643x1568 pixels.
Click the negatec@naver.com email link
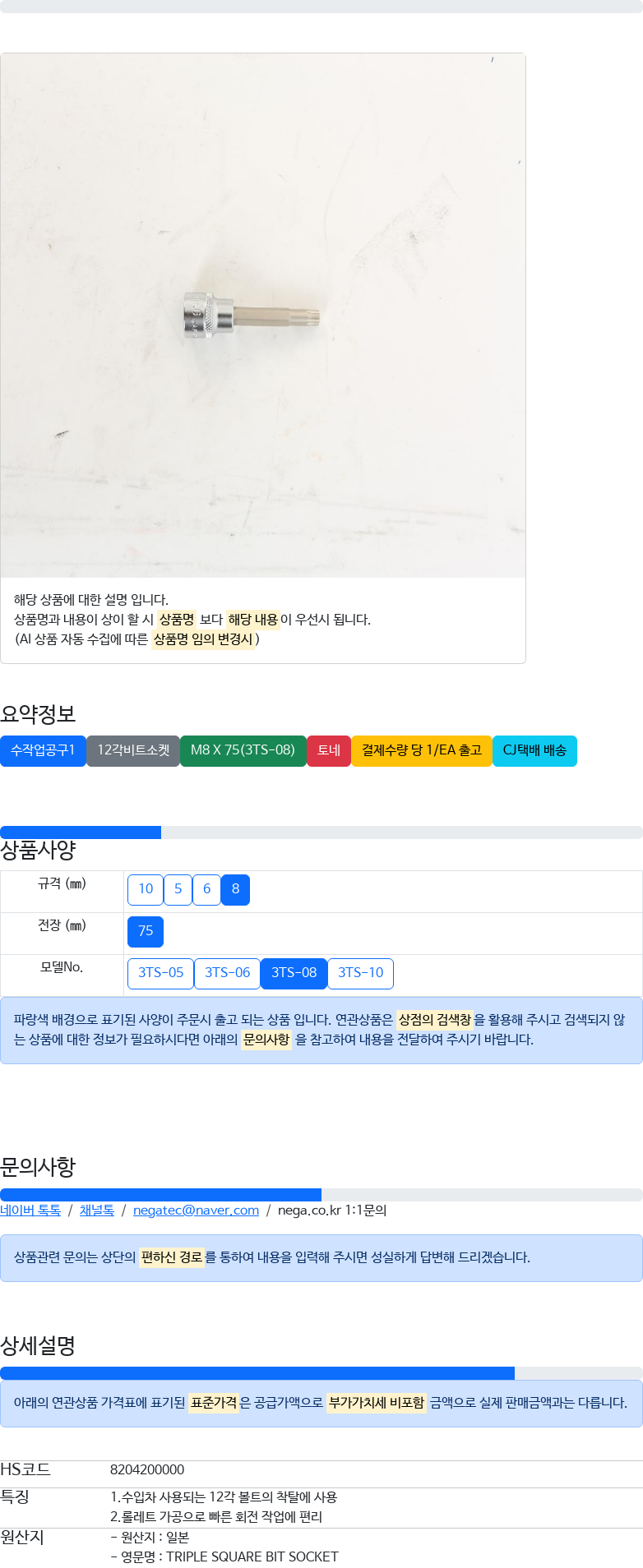(x=196, y=1211)
